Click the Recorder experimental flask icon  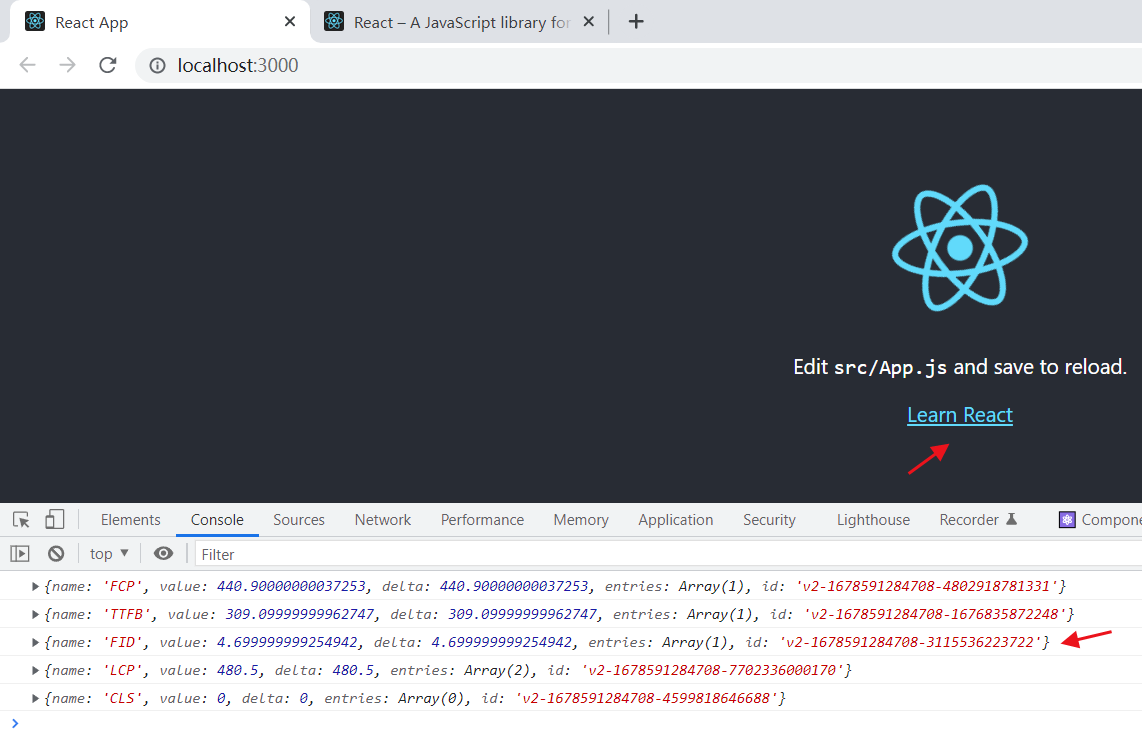point(1012,519)
